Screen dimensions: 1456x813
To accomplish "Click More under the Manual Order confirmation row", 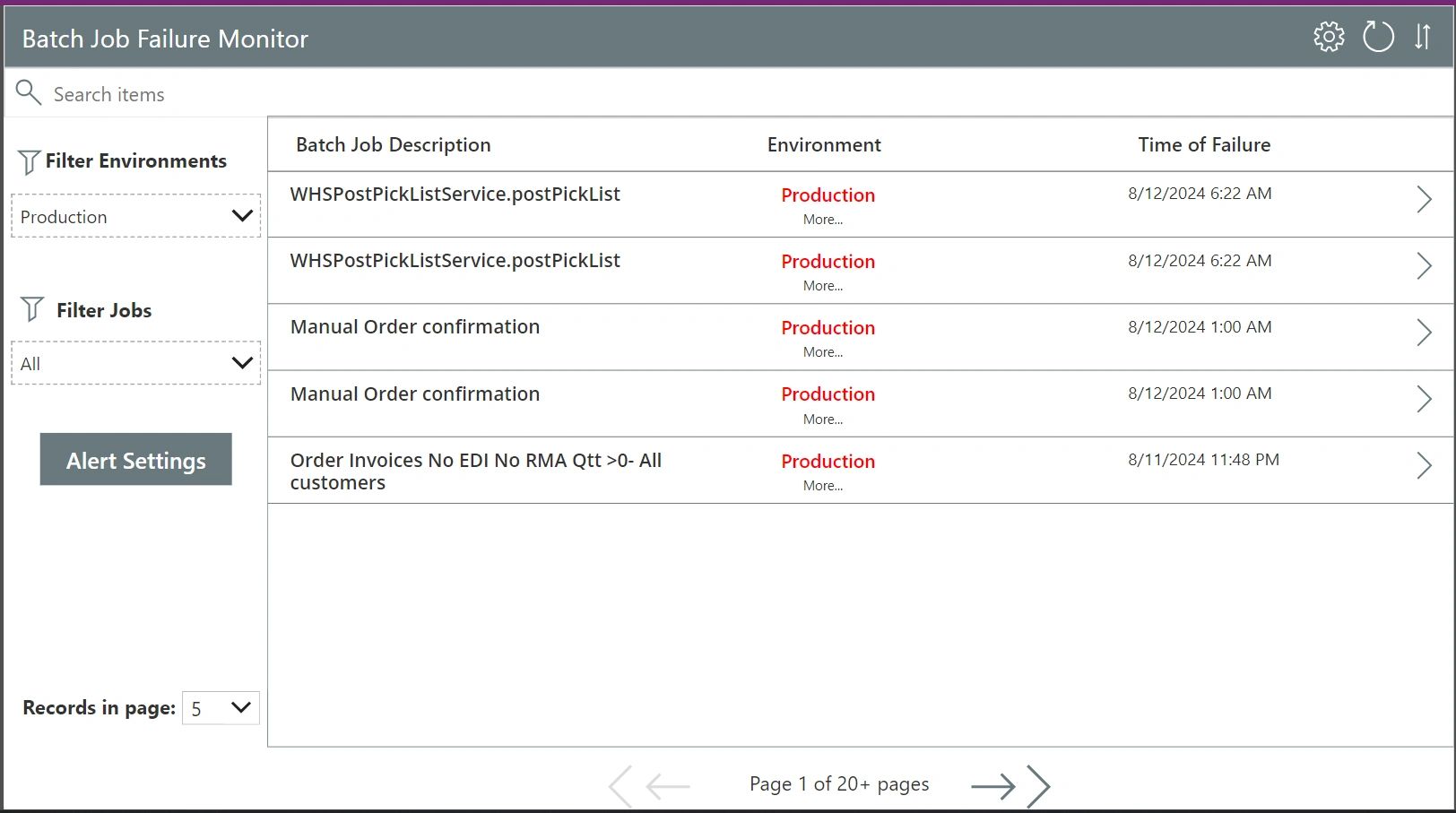I will pyautogui.click(x=822, y=352).
